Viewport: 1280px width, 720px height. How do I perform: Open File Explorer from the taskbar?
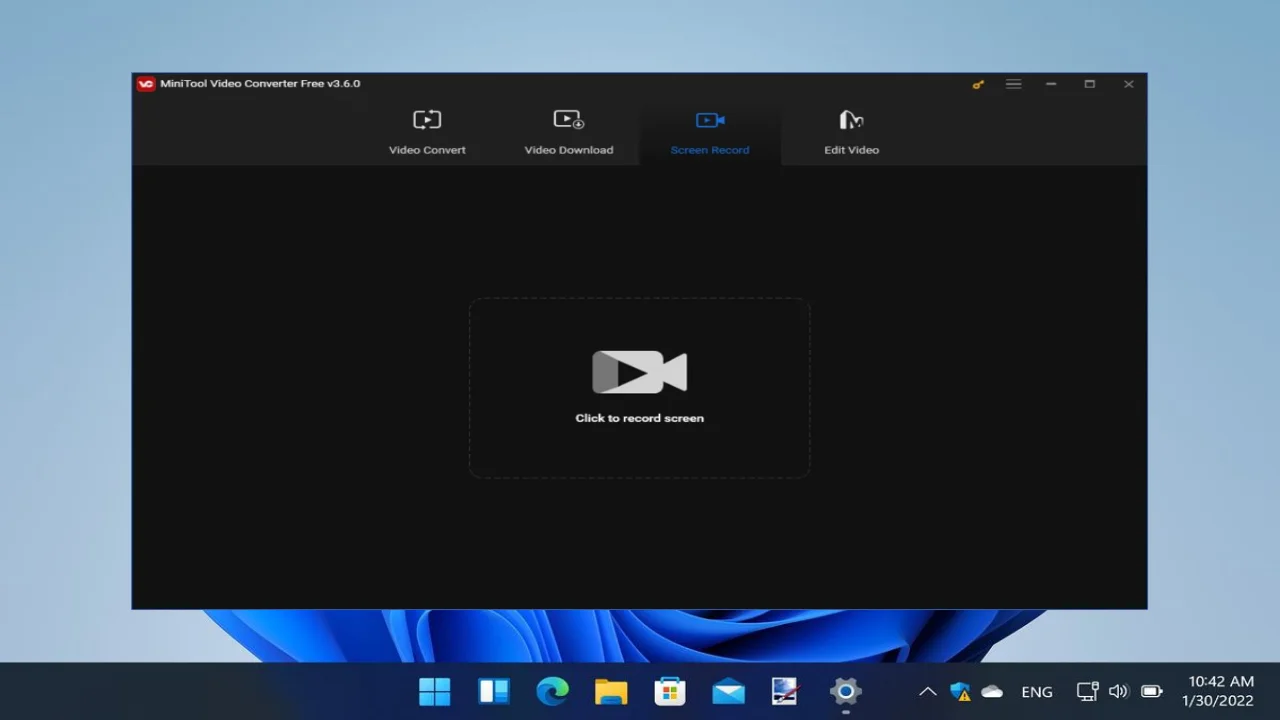pos(611,691)
